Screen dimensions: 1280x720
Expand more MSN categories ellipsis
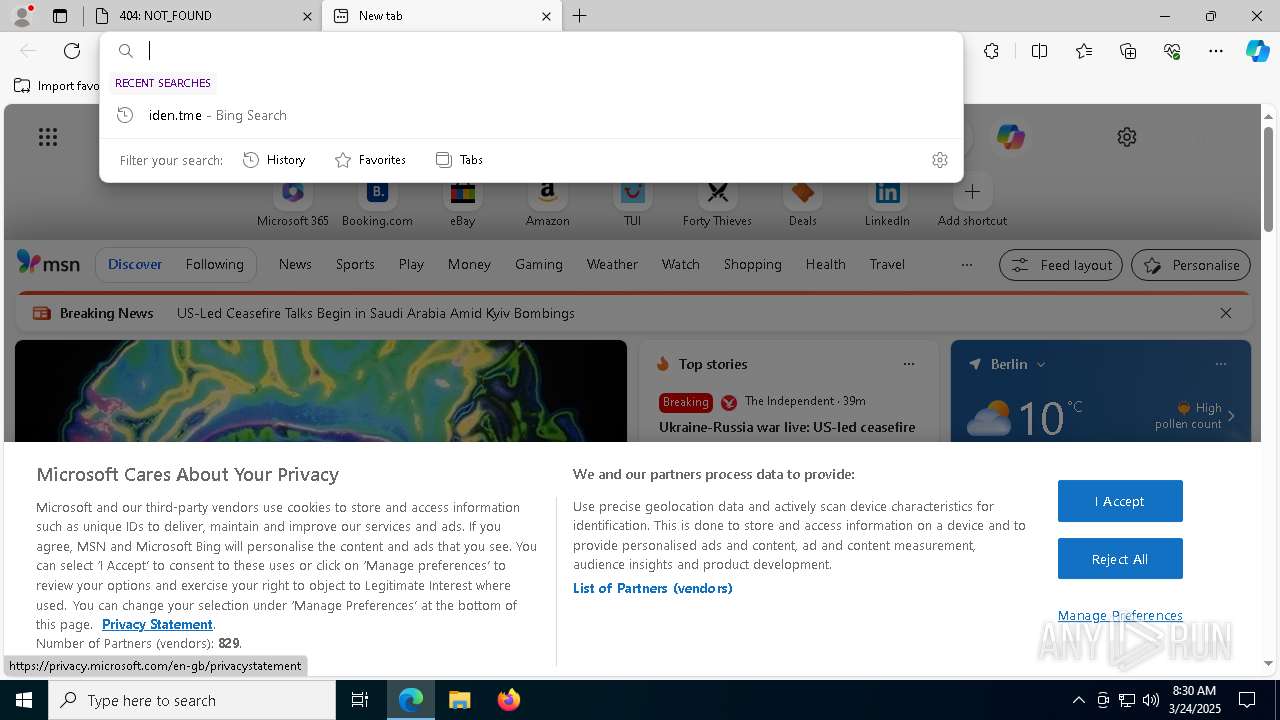click(x=966, y=265)
